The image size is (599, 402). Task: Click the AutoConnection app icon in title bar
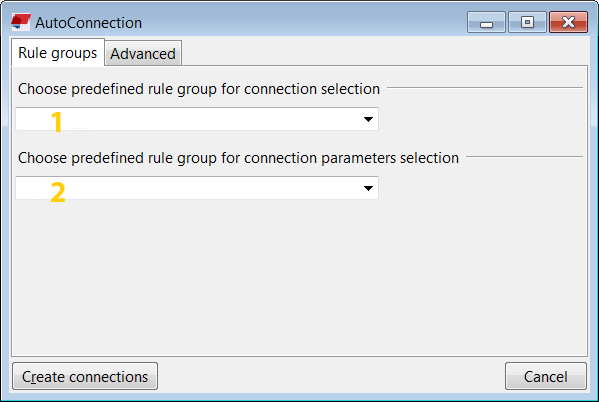21,22
